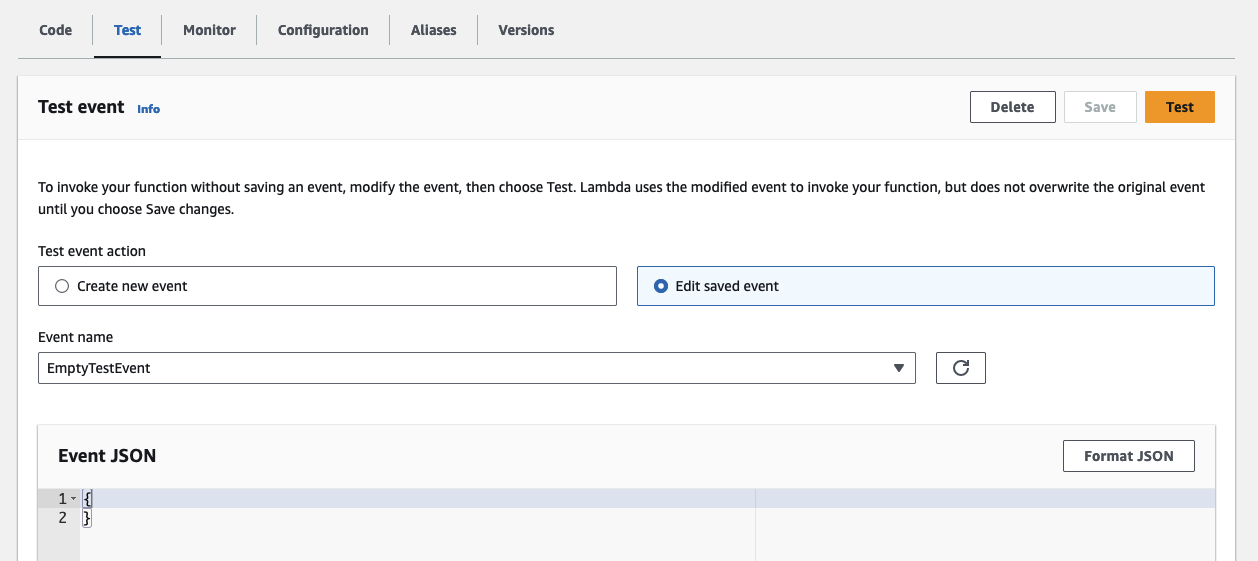This screenshot has width=1258, height=561.
Task: Click the dropdown arrow beside EmptyTestEvent
Action: pos(897,368)
